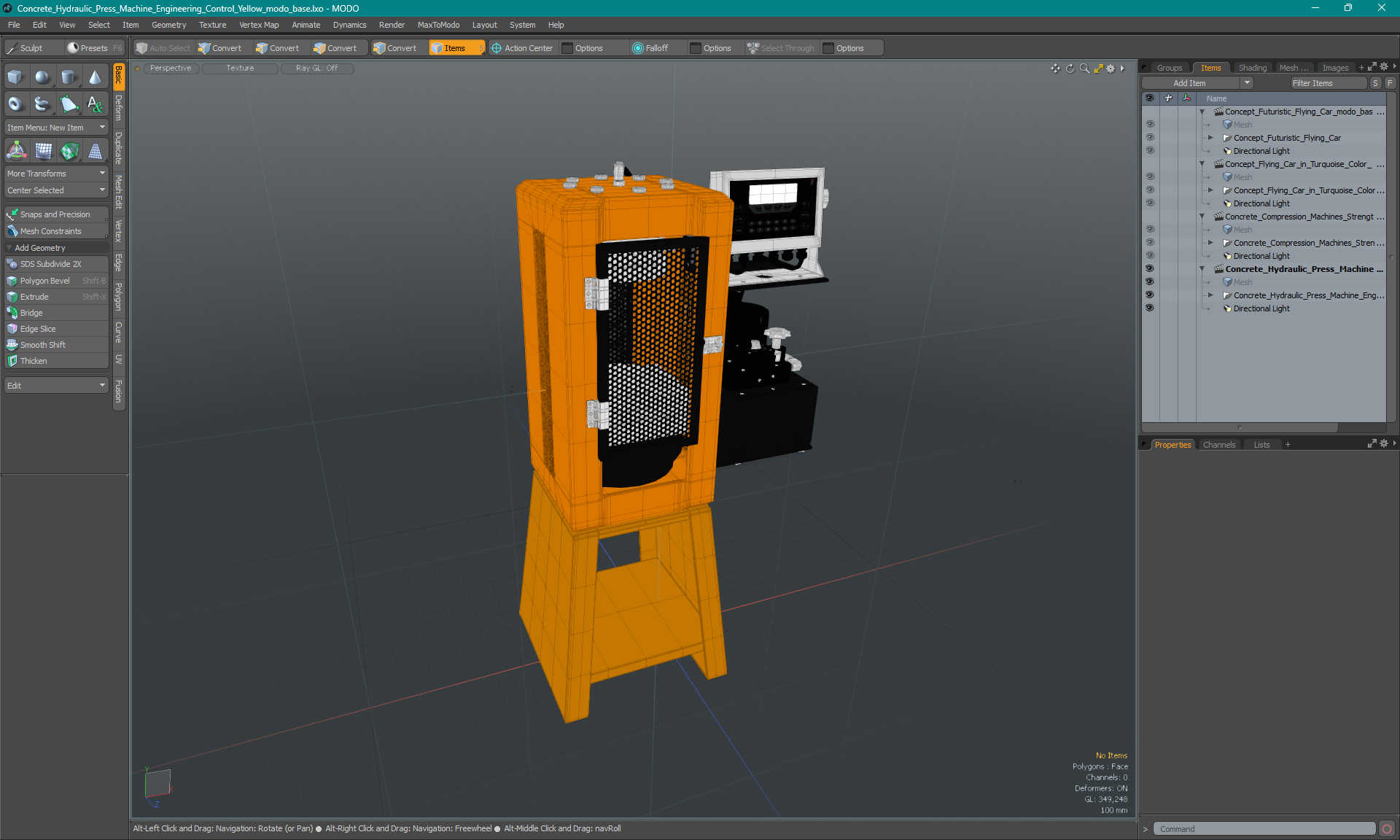Screen dimensions: 1400x840
Task: Activate Polygon Bevel tool
Action: click(x=56, y=281)
